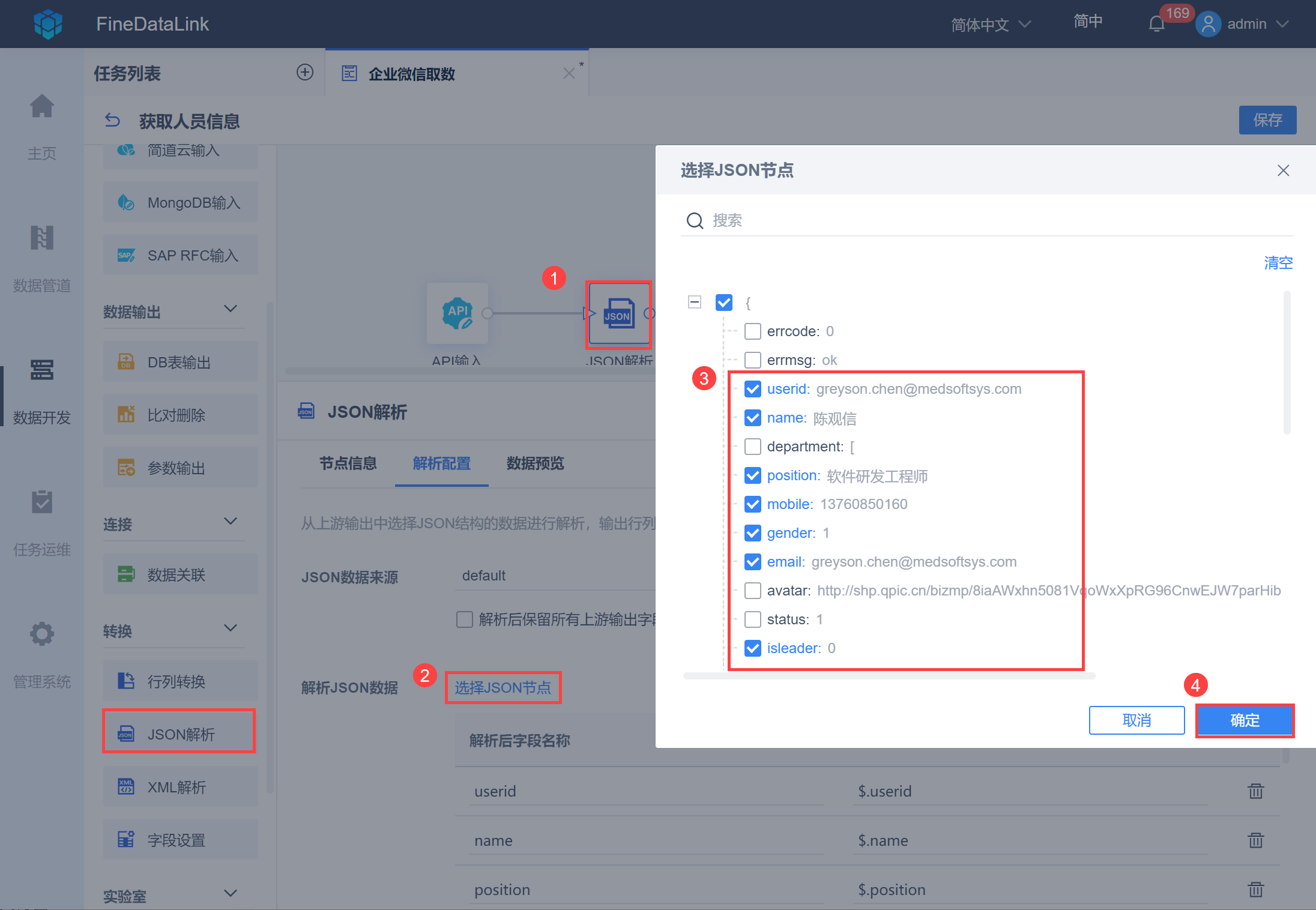This screenshot has height=910, width=1316.
Task: Switch to the 数据预览 tab
Action: tap(535, 463)
